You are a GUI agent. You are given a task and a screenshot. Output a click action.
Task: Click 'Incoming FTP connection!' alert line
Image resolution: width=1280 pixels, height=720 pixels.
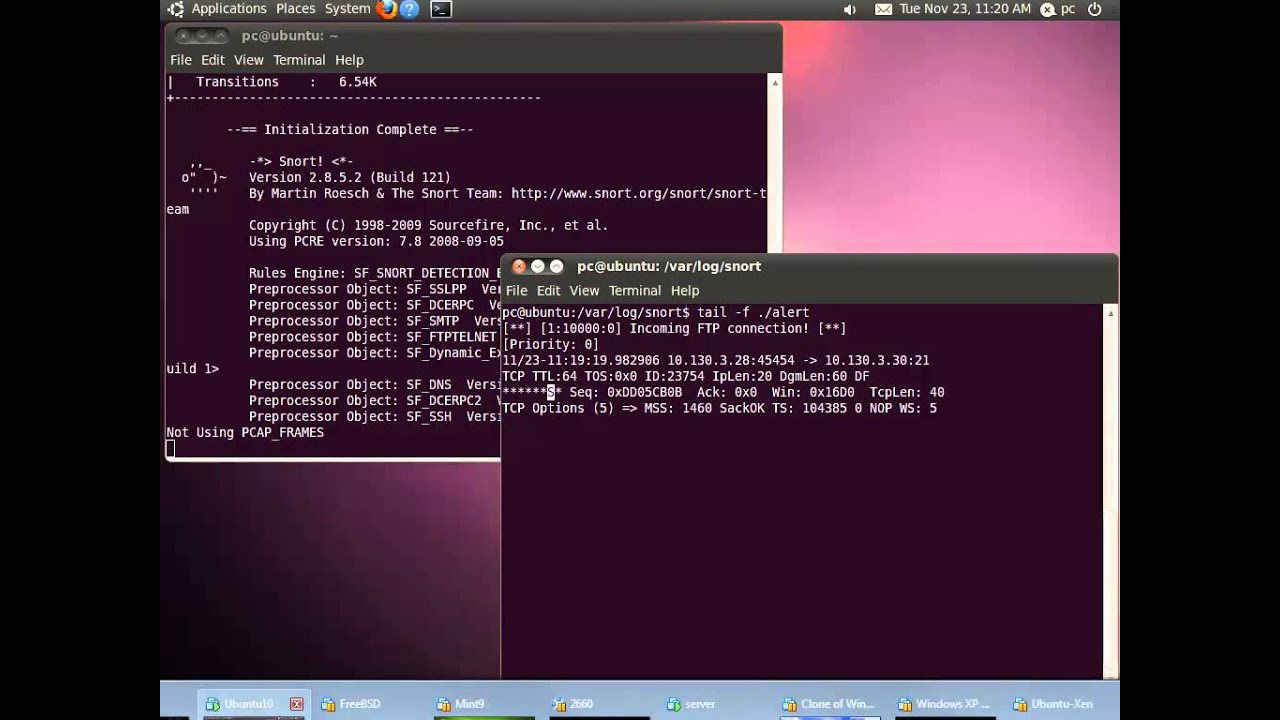tap(674, 329)
